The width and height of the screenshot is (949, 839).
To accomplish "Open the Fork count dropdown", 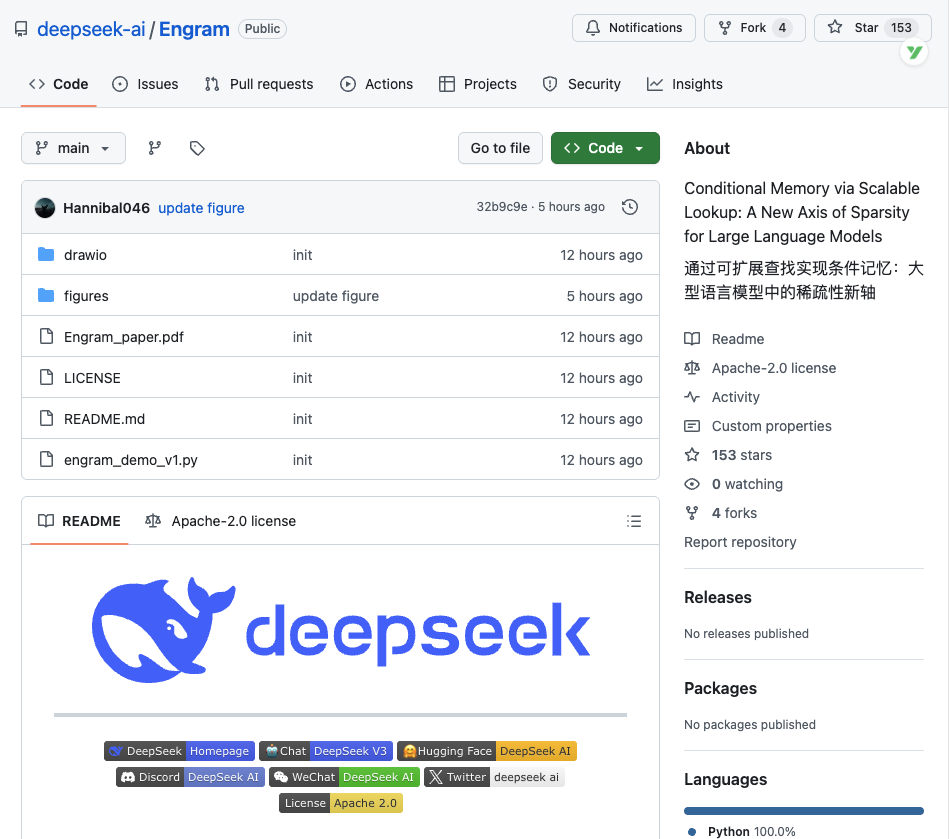I will pyautogui.click(x=754, y=28).
